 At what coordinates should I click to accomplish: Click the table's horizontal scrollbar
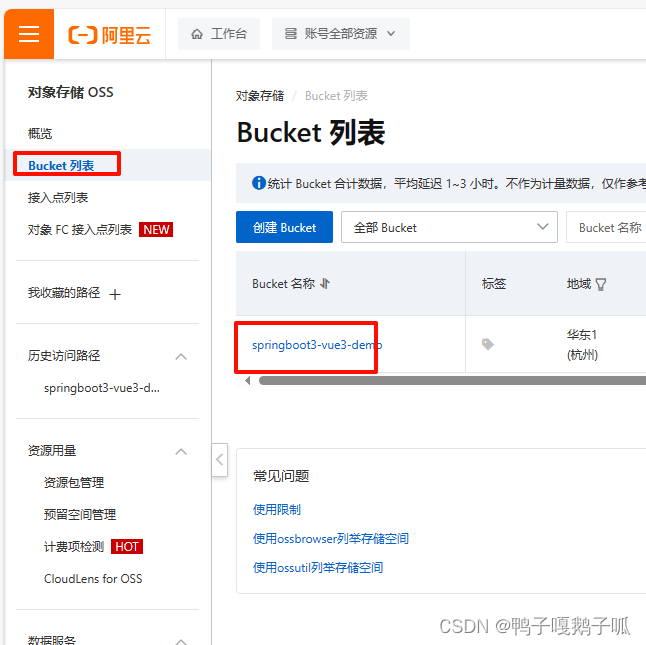pos(452,380)
